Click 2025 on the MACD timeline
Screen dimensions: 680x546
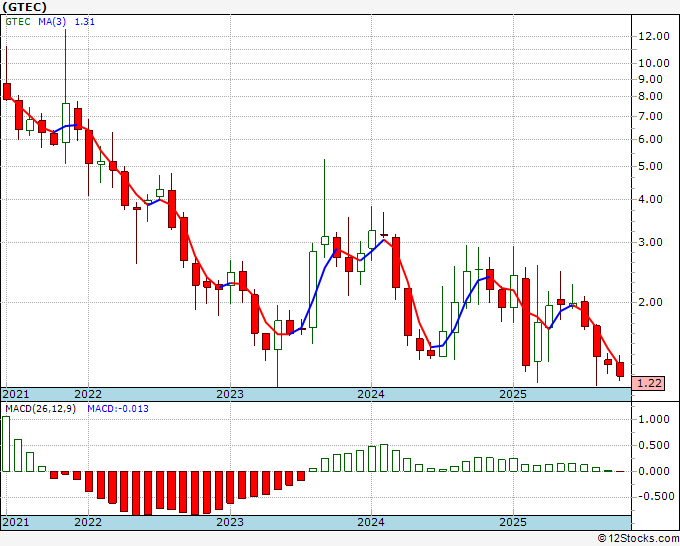point(513,522)
